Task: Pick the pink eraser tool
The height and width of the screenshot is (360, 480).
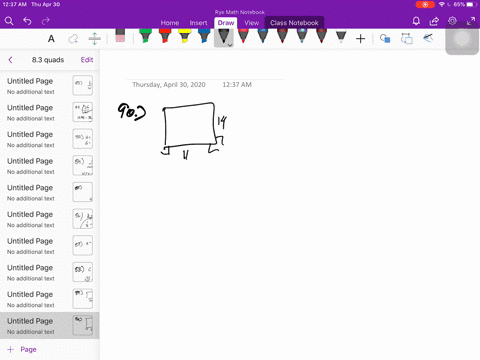Action: tap(120, 36)
